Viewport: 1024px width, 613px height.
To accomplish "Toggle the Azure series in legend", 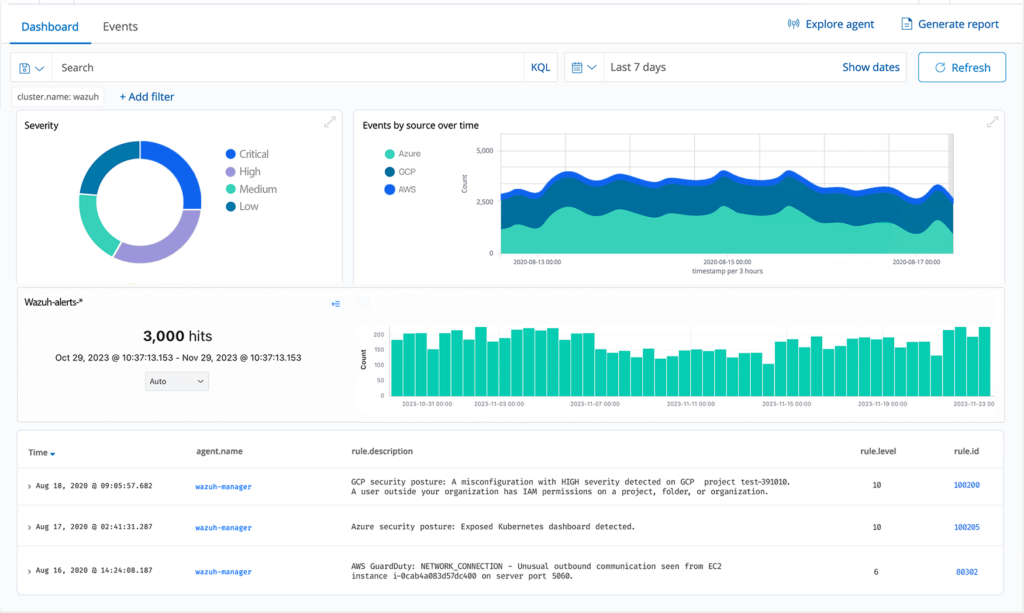I will (409, 154).
